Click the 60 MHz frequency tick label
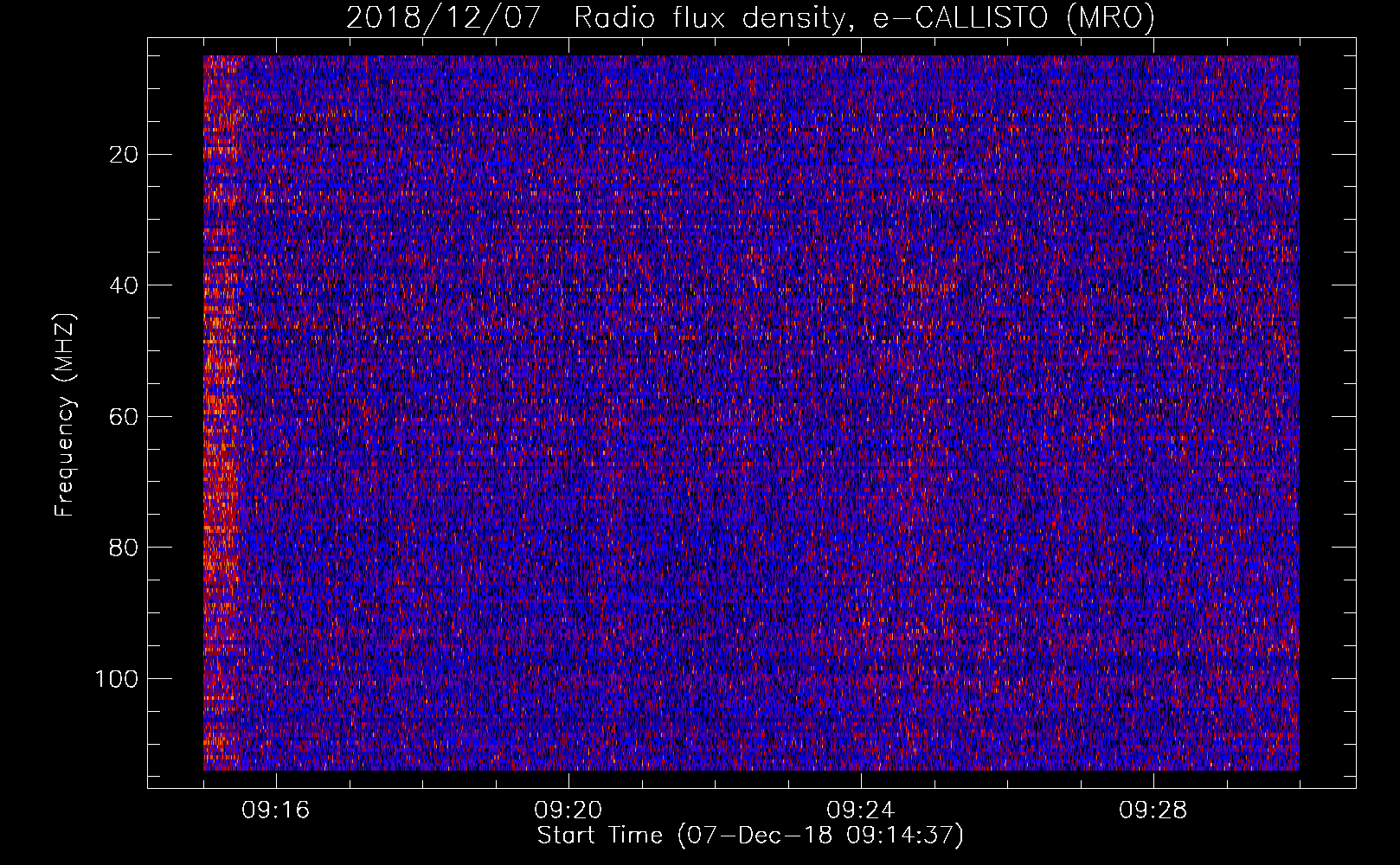The height and width of the screenshot is (865, 1400). click(125, 417)
